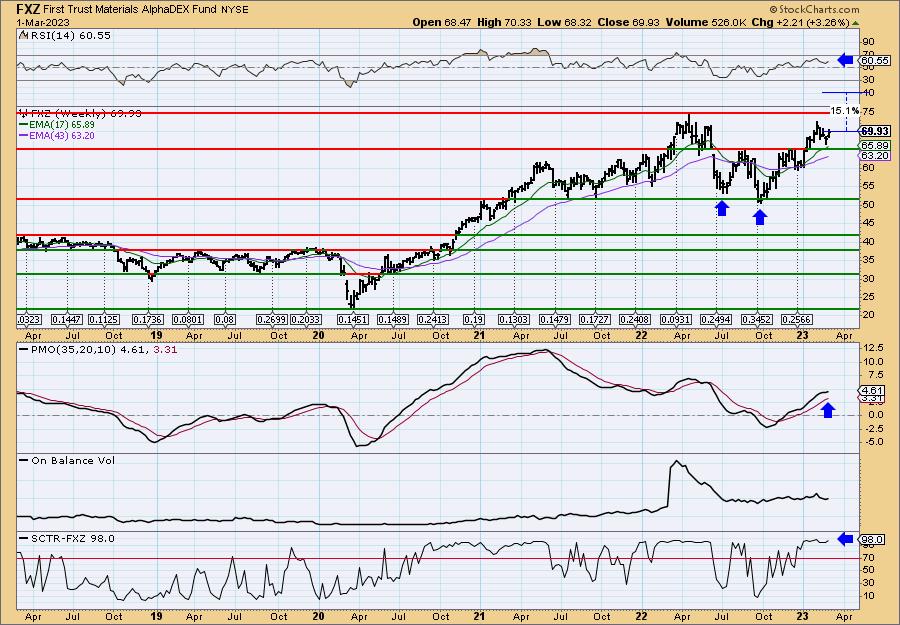Click the 0.2494 volume box
Viewport: 900px width, 625px height.
(x=716, y=319)
